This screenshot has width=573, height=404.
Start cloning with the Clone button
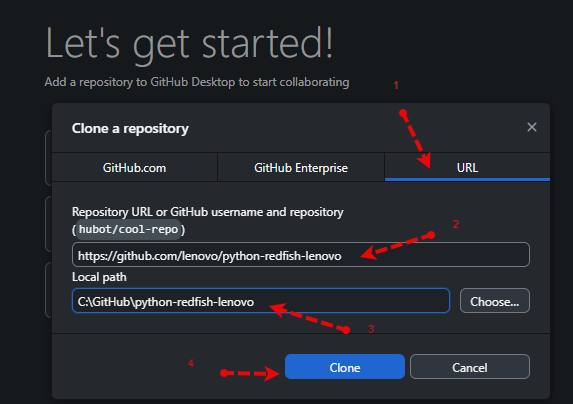[345, 367]
